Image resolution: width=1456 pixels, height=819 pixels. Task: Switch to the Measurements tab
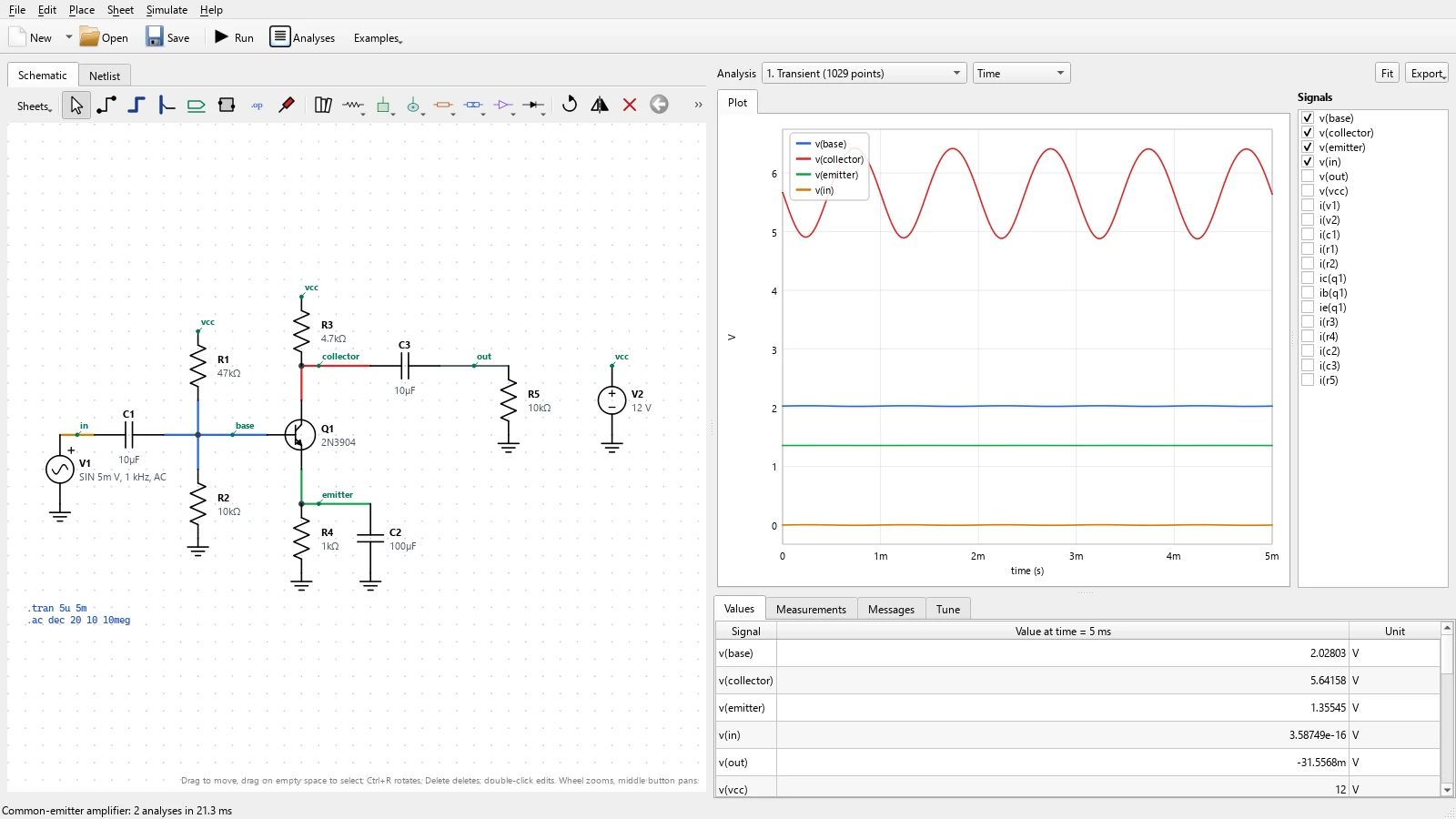811,609
